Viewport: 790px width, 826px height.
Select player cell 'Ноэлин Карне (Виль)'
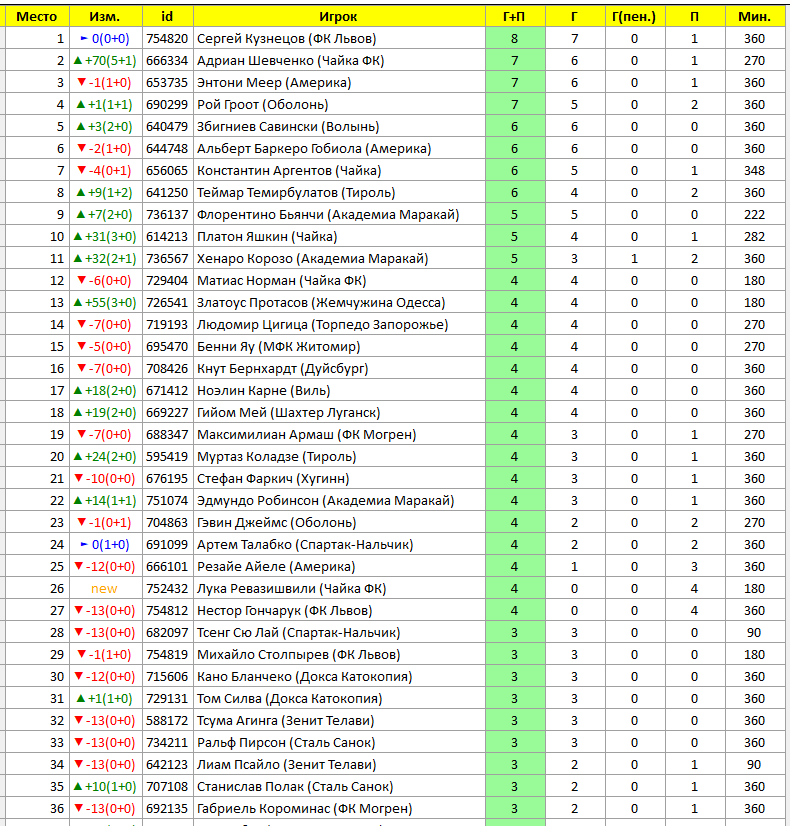tap(339, 391)
